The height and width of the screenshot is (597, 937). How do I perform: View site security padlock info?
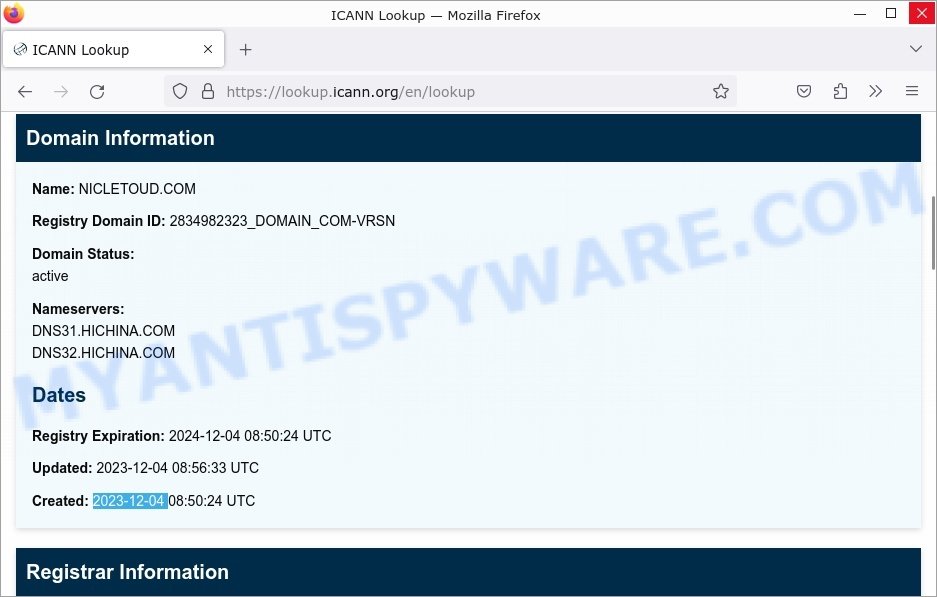click(x=207, y=91)
